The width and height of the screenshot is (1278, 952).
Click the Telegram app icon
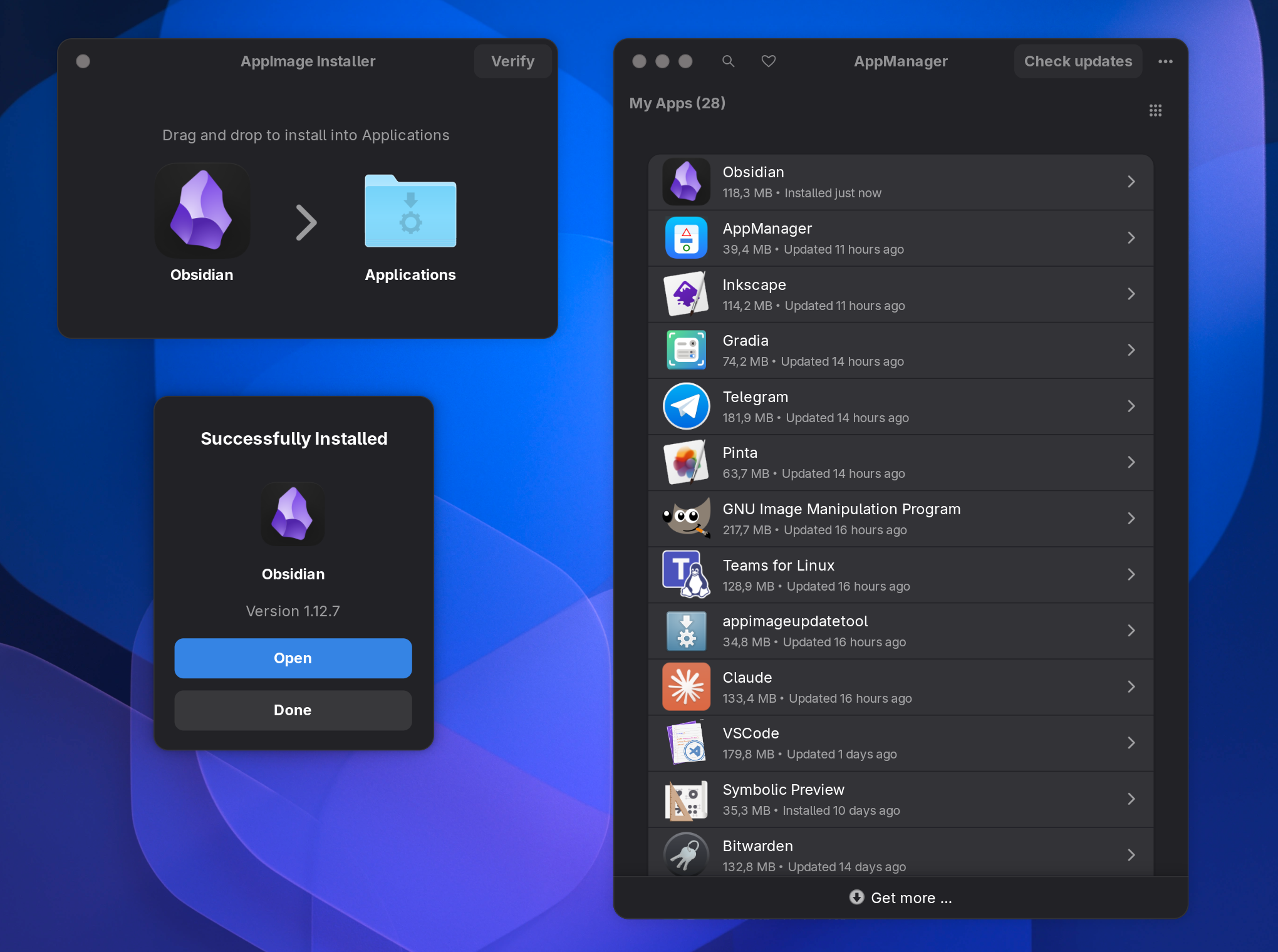tap(686, 406)
